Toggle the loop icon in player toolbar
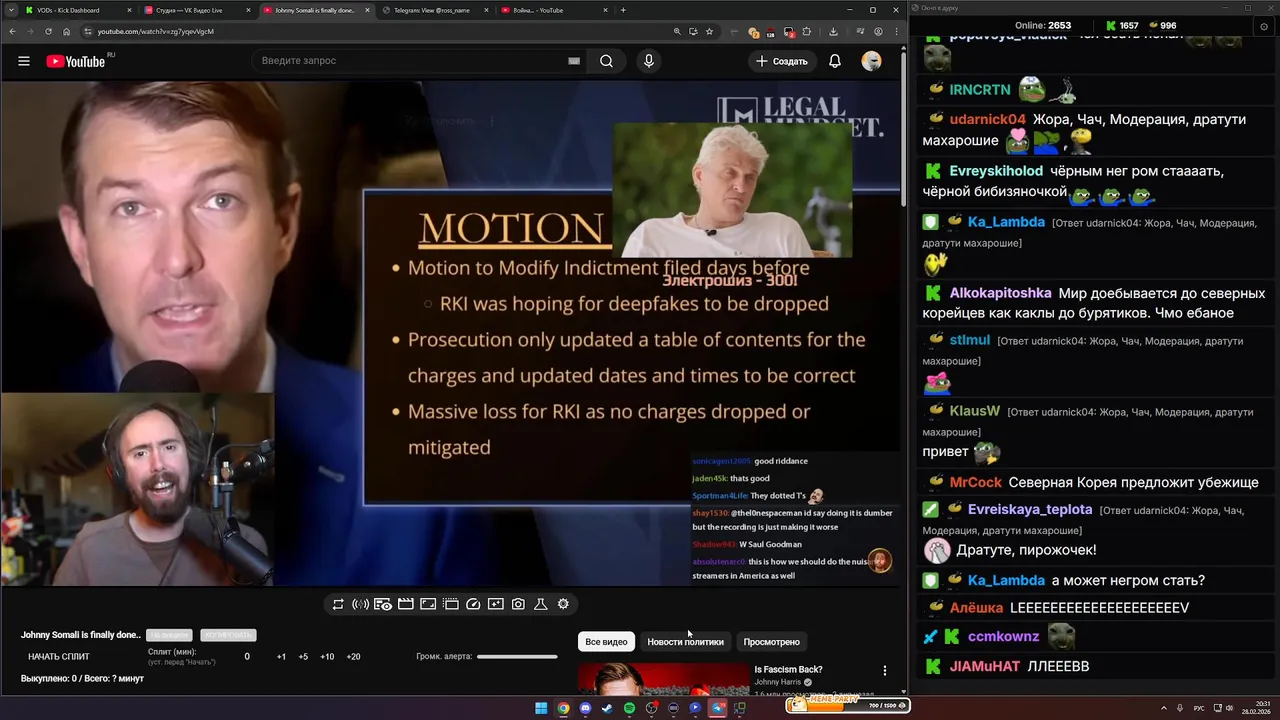The width and height of the screenshot is (1280, 720). point(338,604)
